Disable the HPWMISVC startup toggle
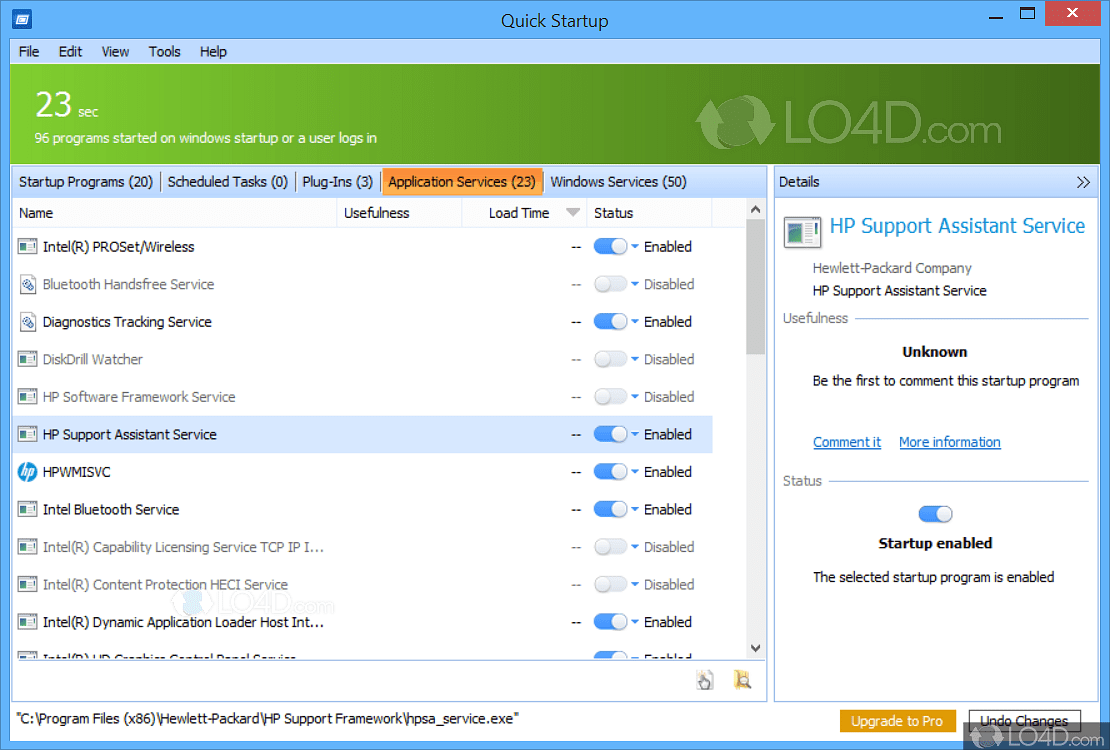 click(610, 472)
